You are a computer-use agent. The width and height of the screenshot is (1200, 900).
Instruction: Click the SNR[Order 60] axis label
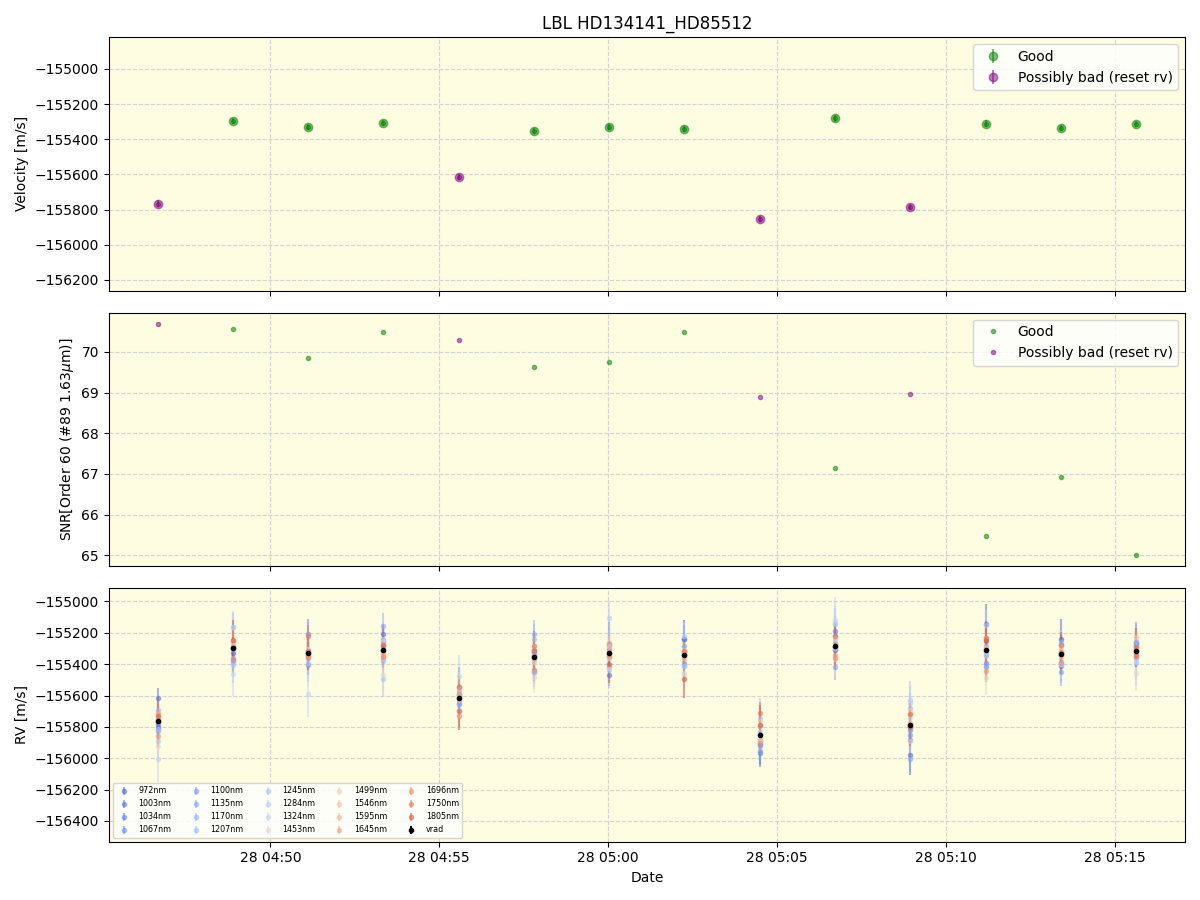pos(66,439)
